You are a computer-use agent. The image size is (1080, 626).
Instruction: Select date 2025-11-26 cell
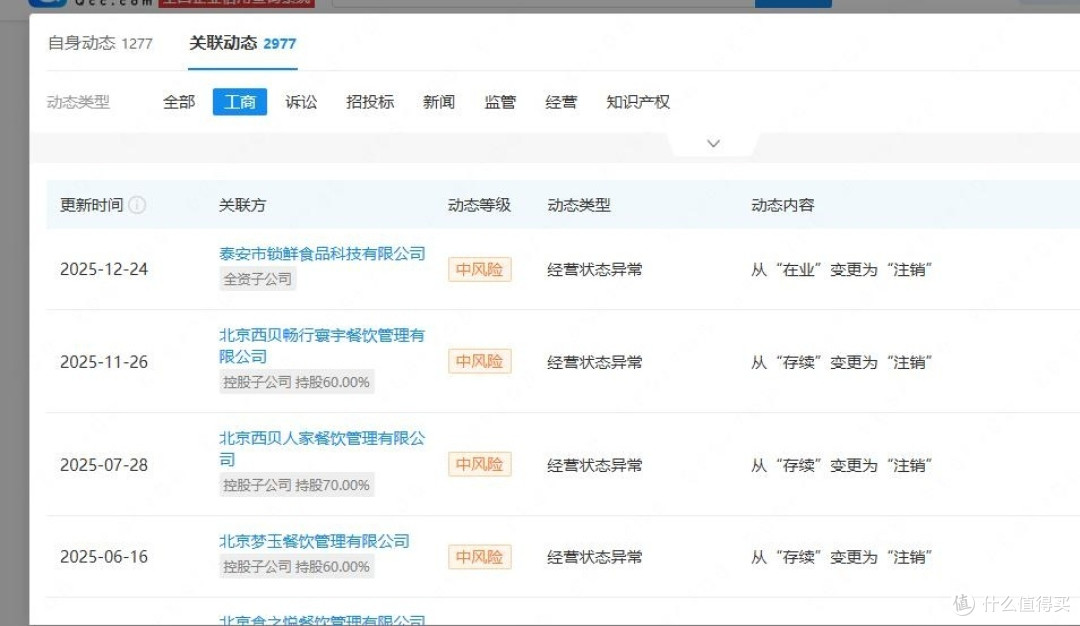[x=104, y=362]
